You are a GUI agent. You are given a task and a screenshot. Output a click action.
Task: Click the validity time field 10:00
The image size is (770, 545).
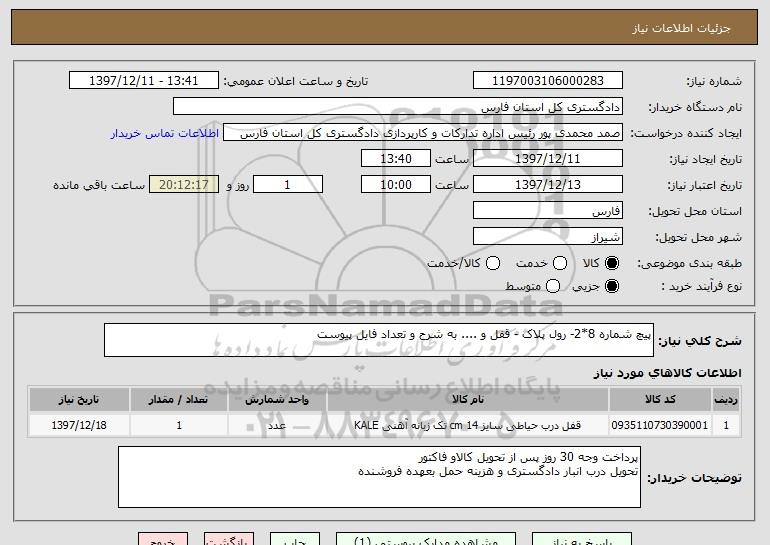[x=396, y=185]
